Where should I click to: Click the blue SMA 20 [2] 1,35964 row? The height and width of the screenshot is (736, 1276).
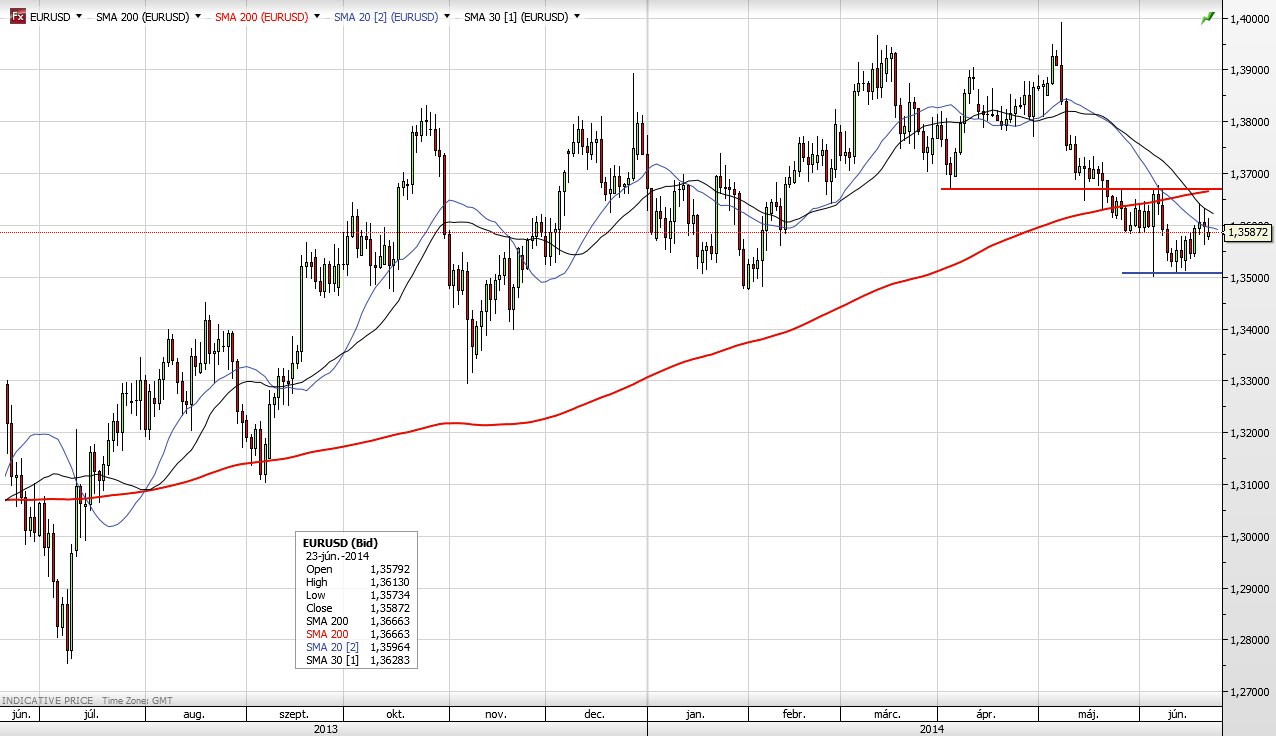pyautogui.click(x=358, y=647)
